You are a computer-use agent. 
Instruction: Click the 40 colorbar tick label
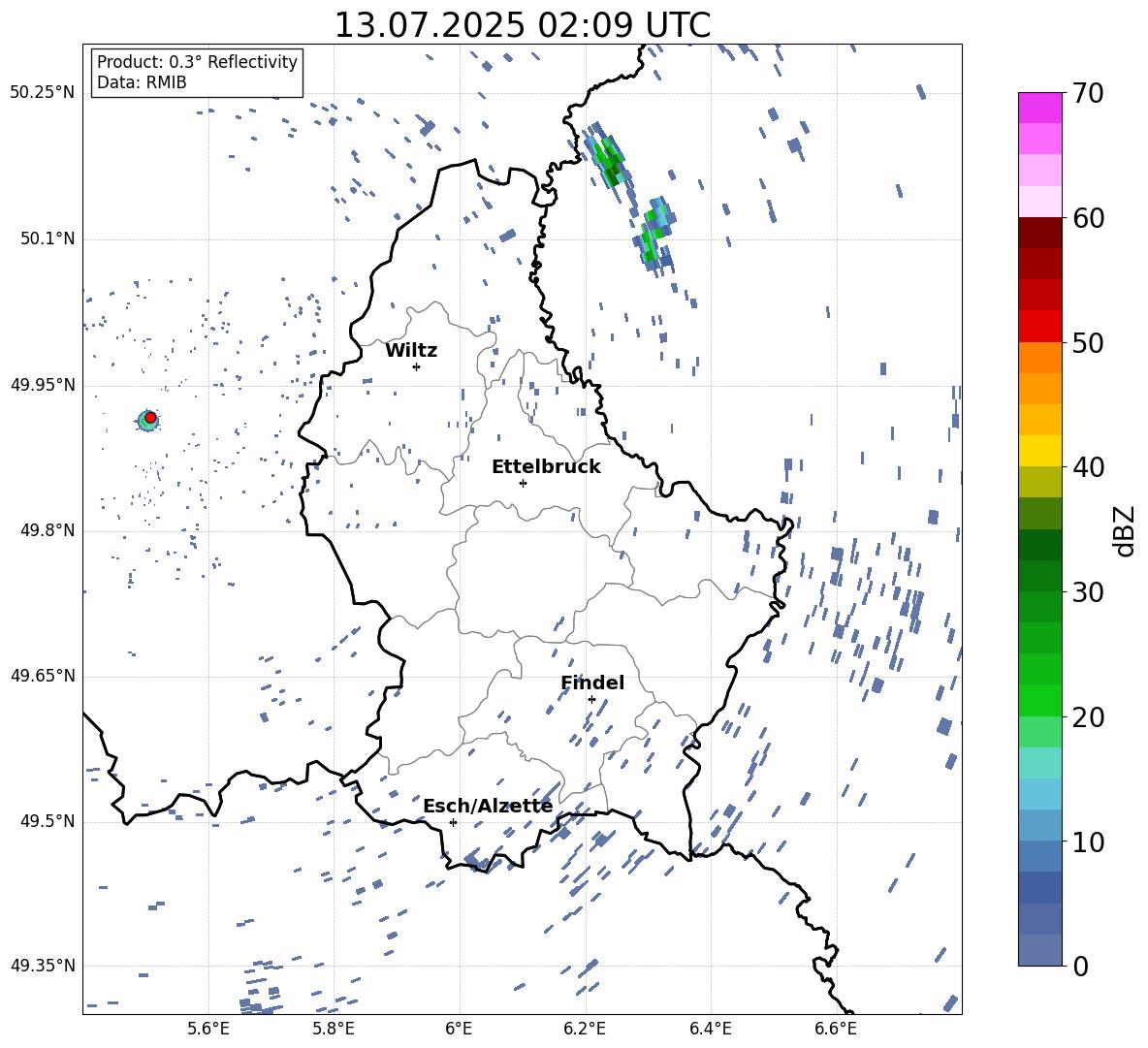pos(1088,467)
